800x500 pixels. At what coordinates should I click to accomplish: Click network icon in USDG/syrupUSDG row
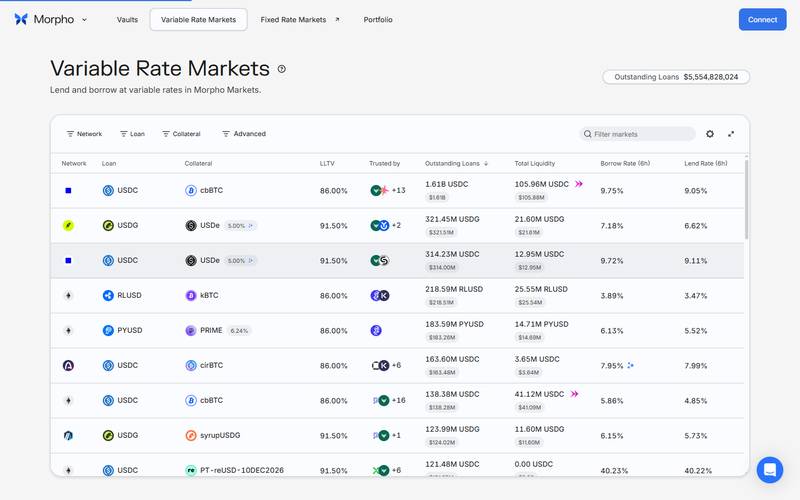68,435
